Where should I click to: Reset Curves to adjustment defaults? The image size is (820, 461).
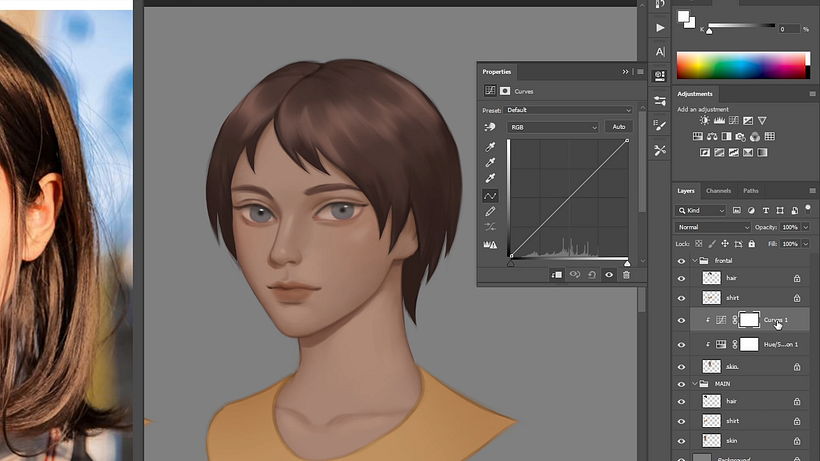(591, 275)
